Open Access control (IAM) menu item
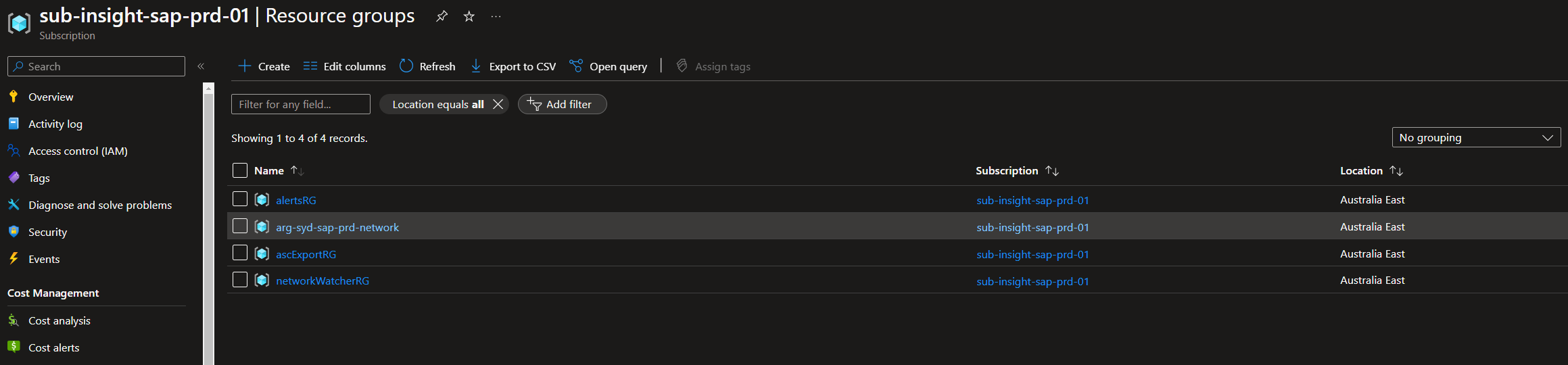This screenshot has height=365, width=1568. [x=78, y=151]
